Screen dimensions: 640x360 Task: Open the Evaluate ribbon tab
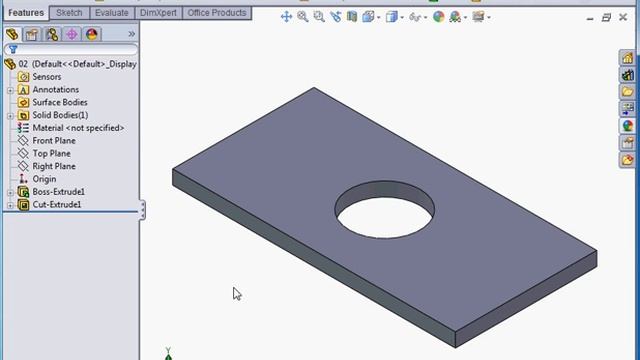(x=111, y=13)
